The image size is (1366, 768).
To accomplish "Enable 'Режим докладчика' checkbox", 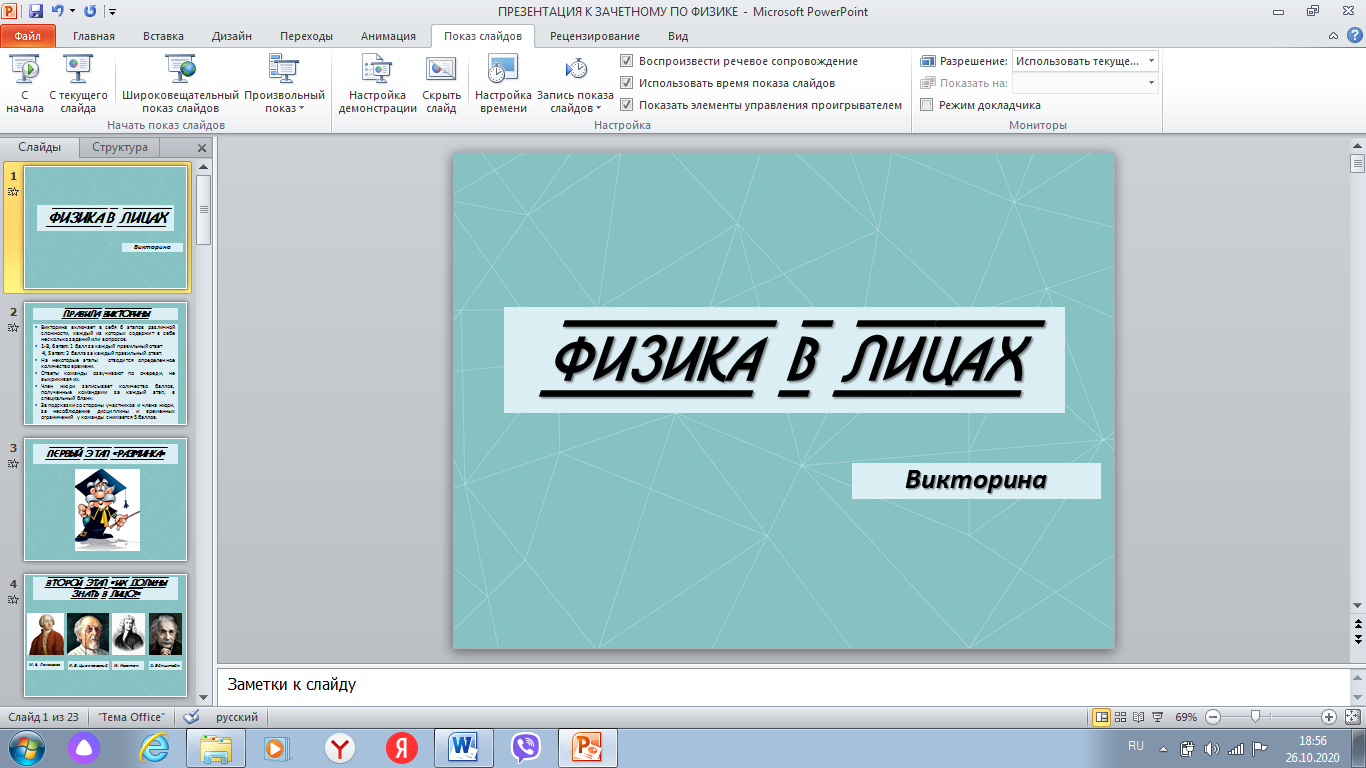I will tap(927, 105).
